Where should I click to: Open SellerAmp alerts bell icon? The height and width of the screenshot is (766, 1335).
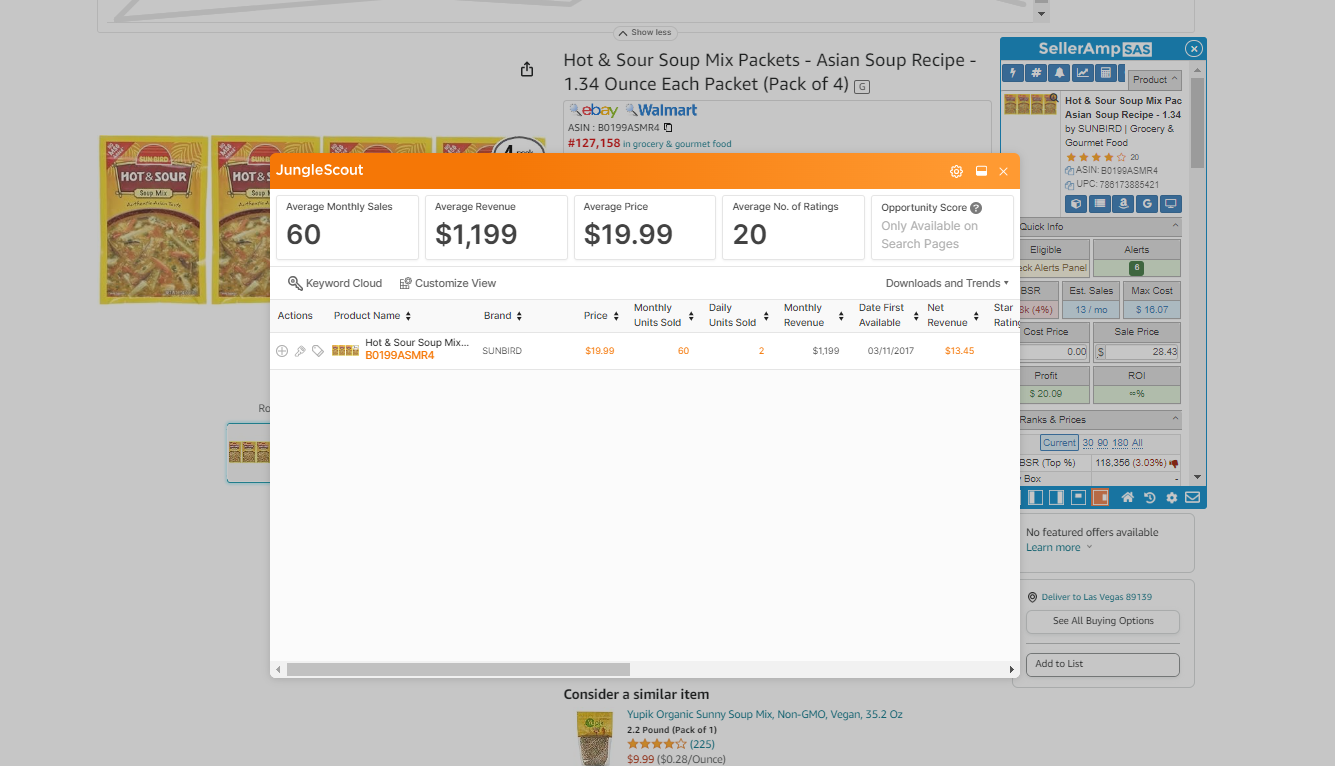point(1059,73)
